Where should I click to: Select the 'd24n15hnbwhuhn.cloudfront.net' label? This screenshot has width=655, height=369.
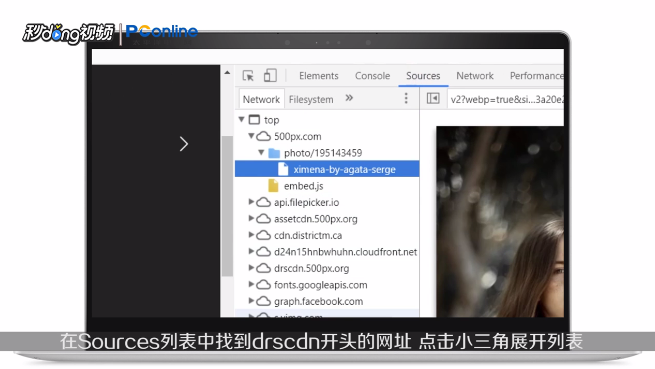coord(345,252)
